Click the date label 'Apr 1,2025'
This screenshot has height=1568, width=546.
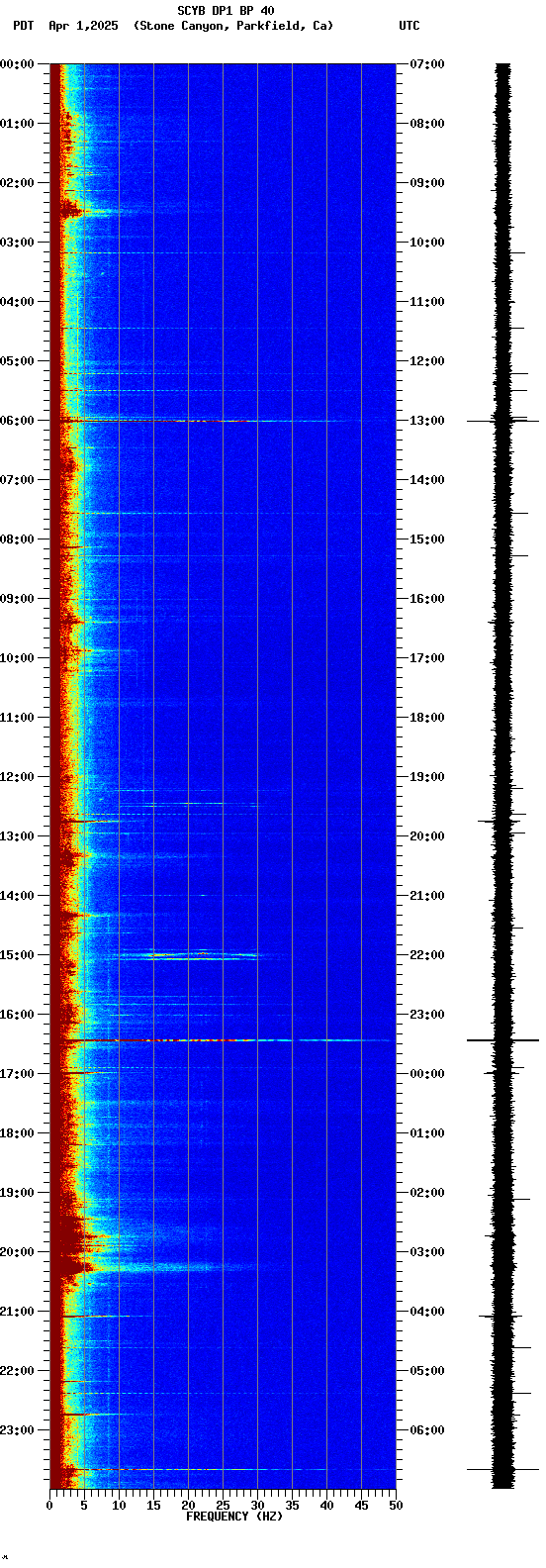[x=83, y=26]
